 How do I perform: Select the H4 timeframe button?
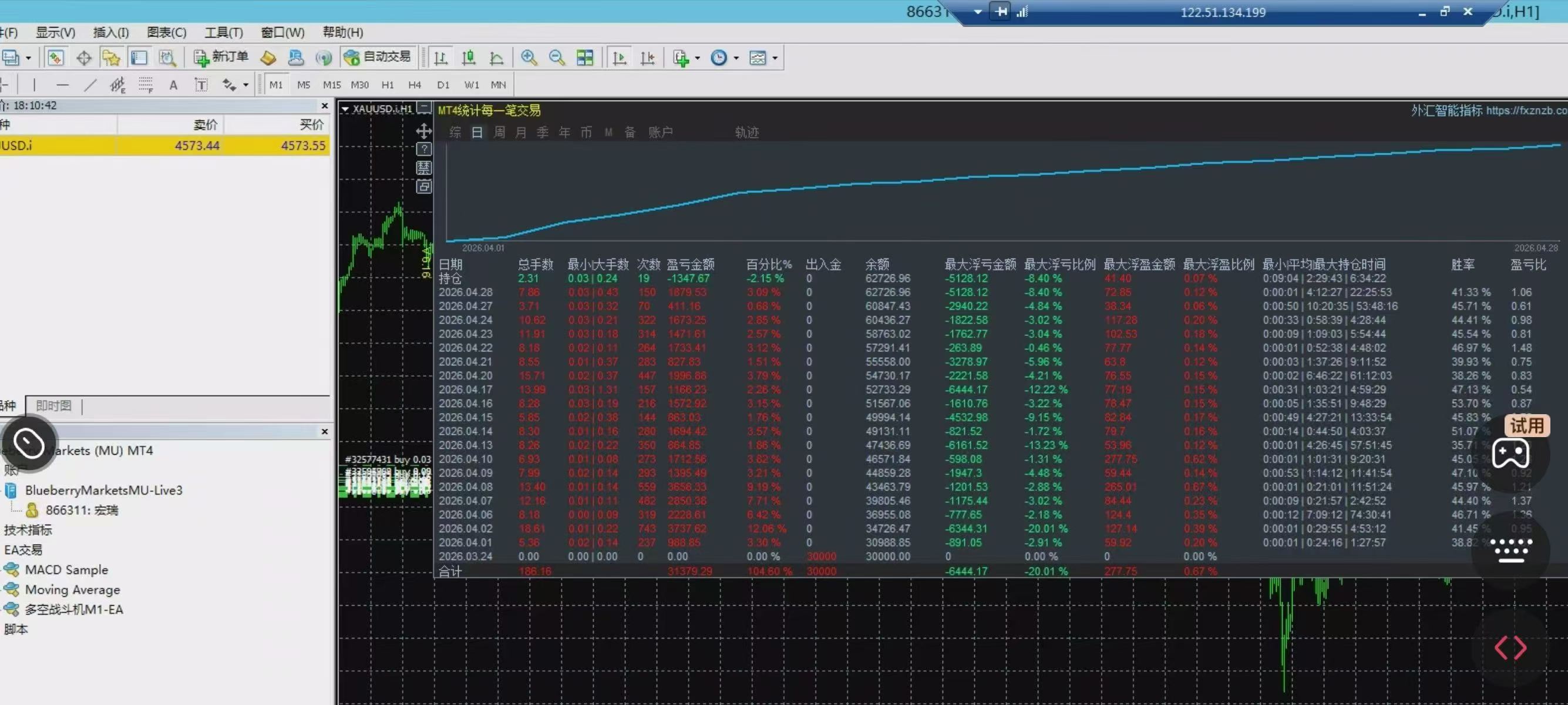(415, 85)
